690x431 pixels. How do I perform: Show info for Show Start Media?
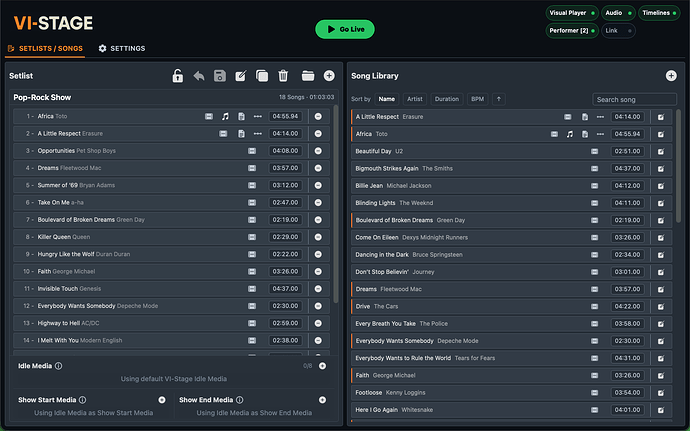tap(82, 400)
